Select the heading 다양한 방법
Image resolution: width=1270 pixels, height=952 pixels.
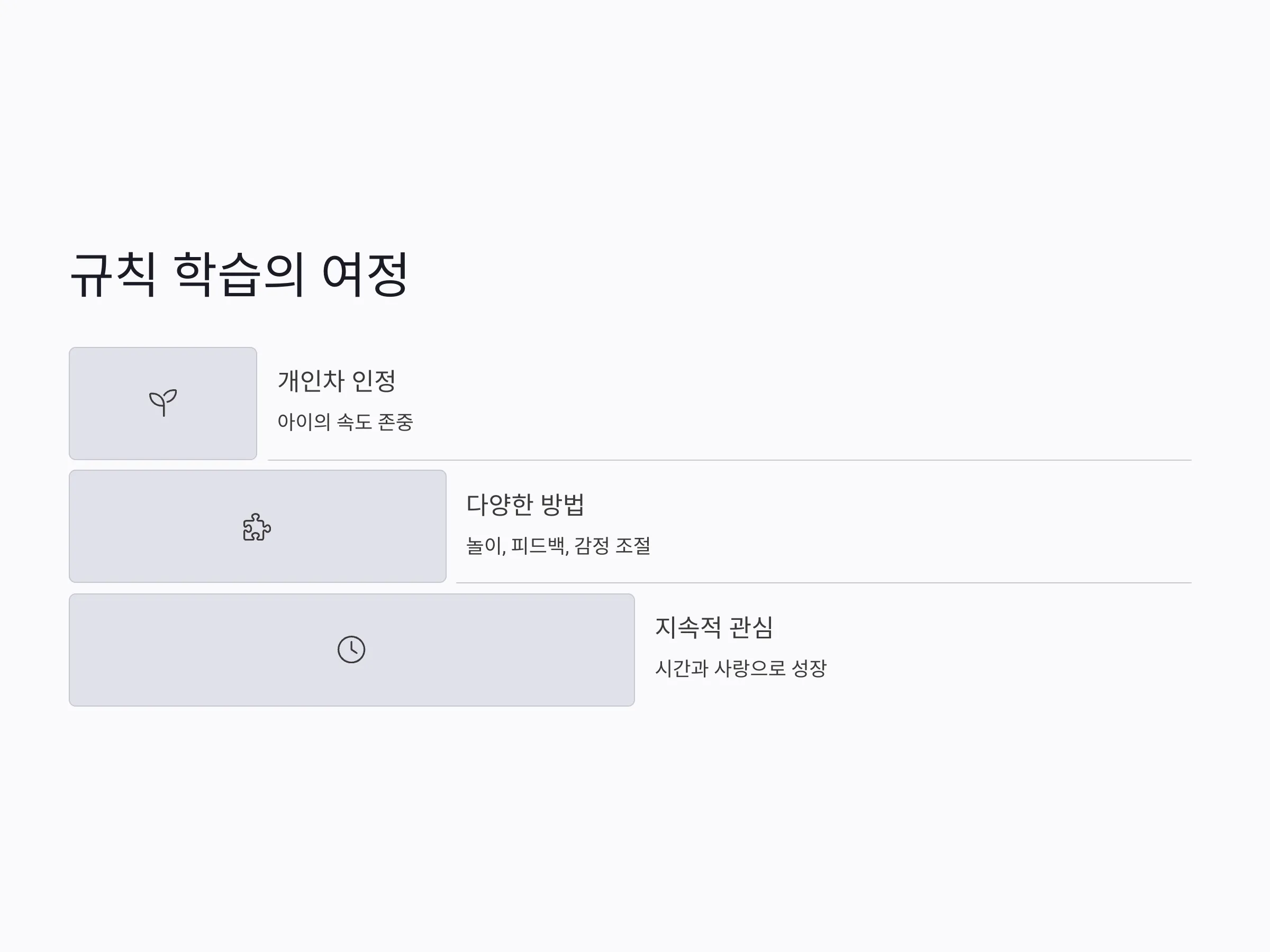525,505
